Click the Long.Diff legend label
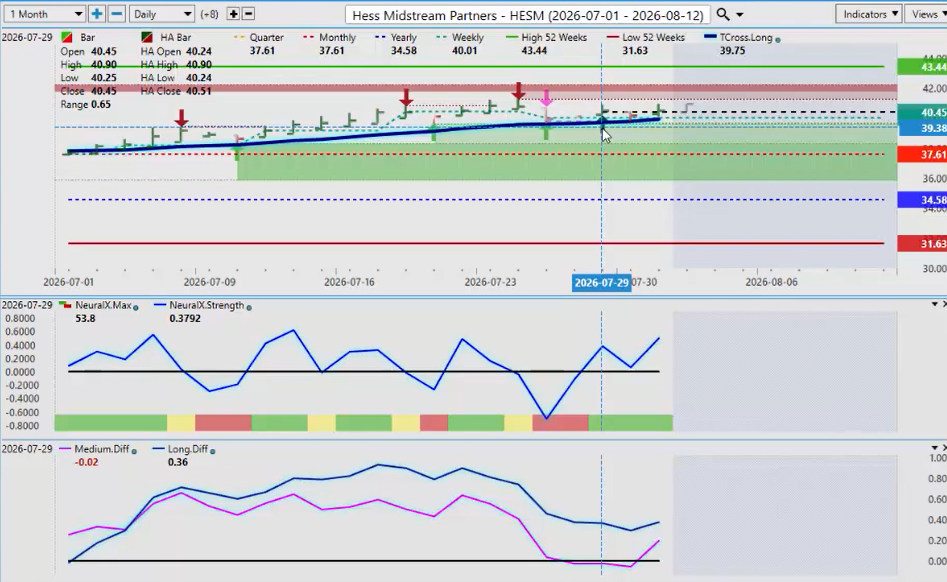The image size is (947, 582). click(x=188, y=449)
